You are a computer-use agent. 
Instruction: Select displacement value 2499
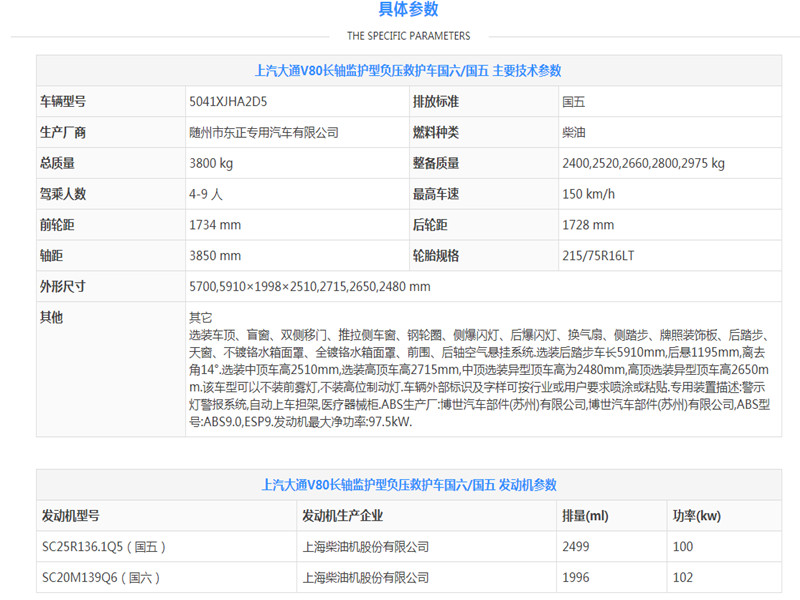576,547
